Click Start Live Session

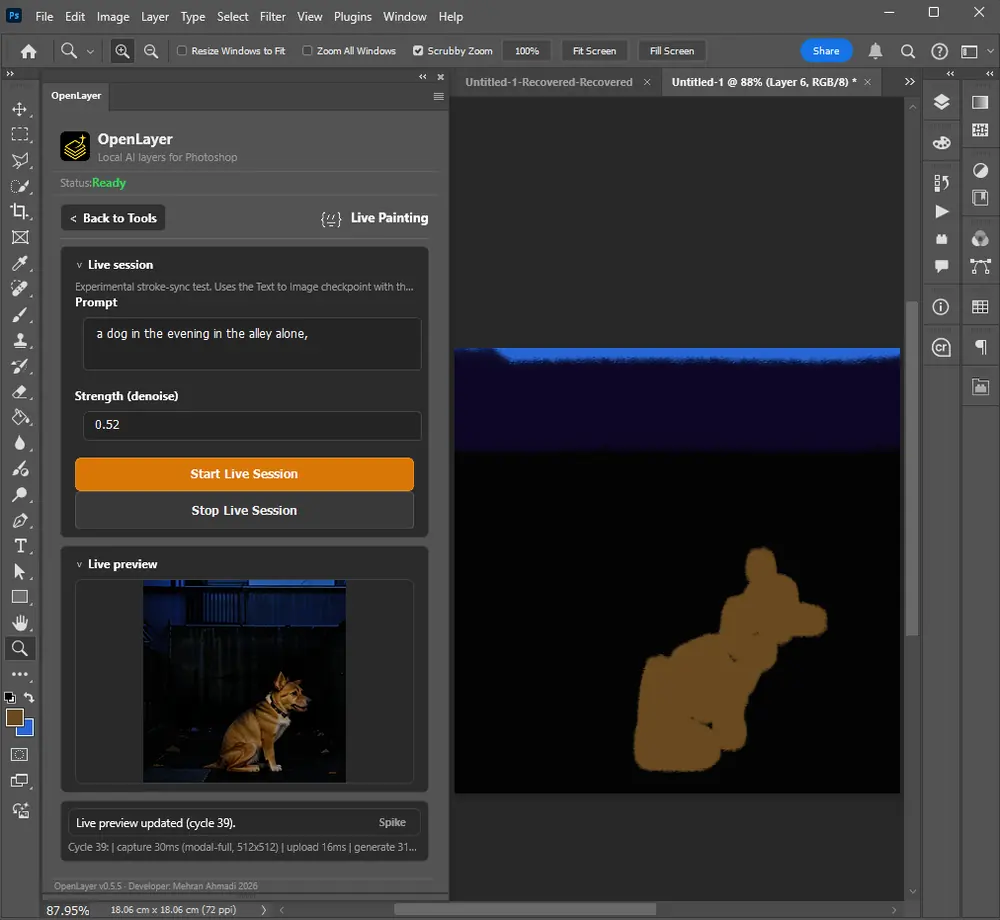tap(244, 474)
